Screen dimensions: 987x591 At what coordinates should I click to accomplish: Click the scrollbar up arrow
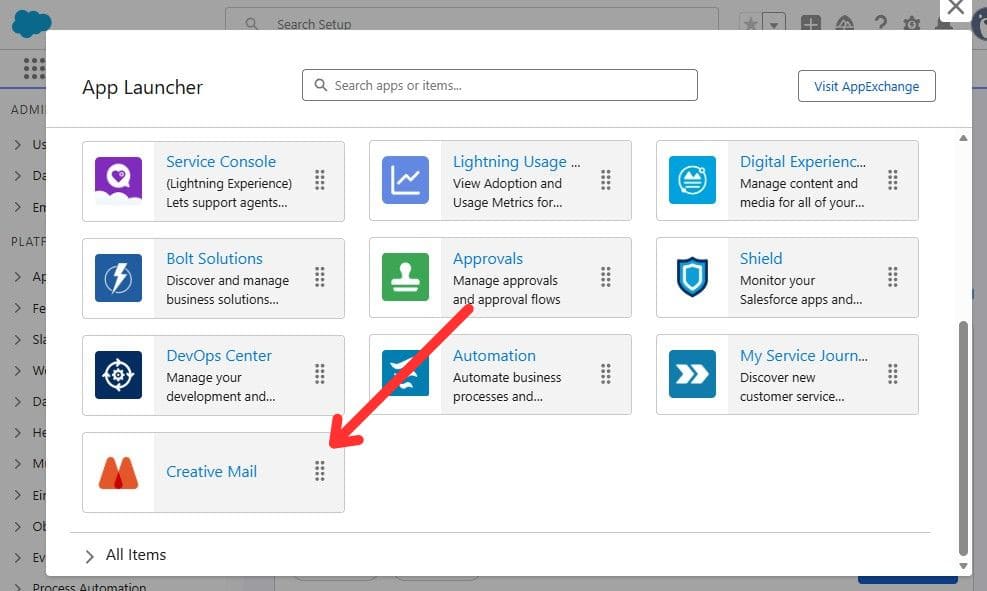963,138
